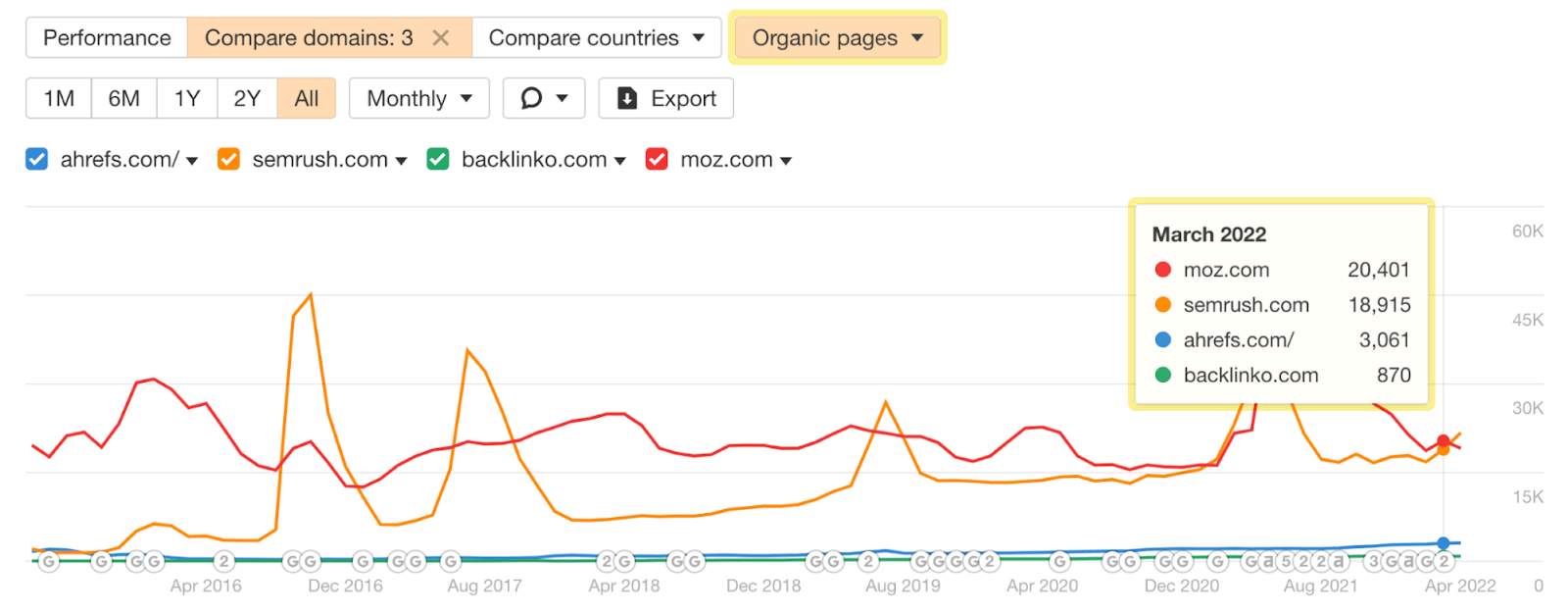The height and width of the screenshot is (612, 1568).
Task: Uncheck the backlinko.com checkbox
Action: point(438,159)
